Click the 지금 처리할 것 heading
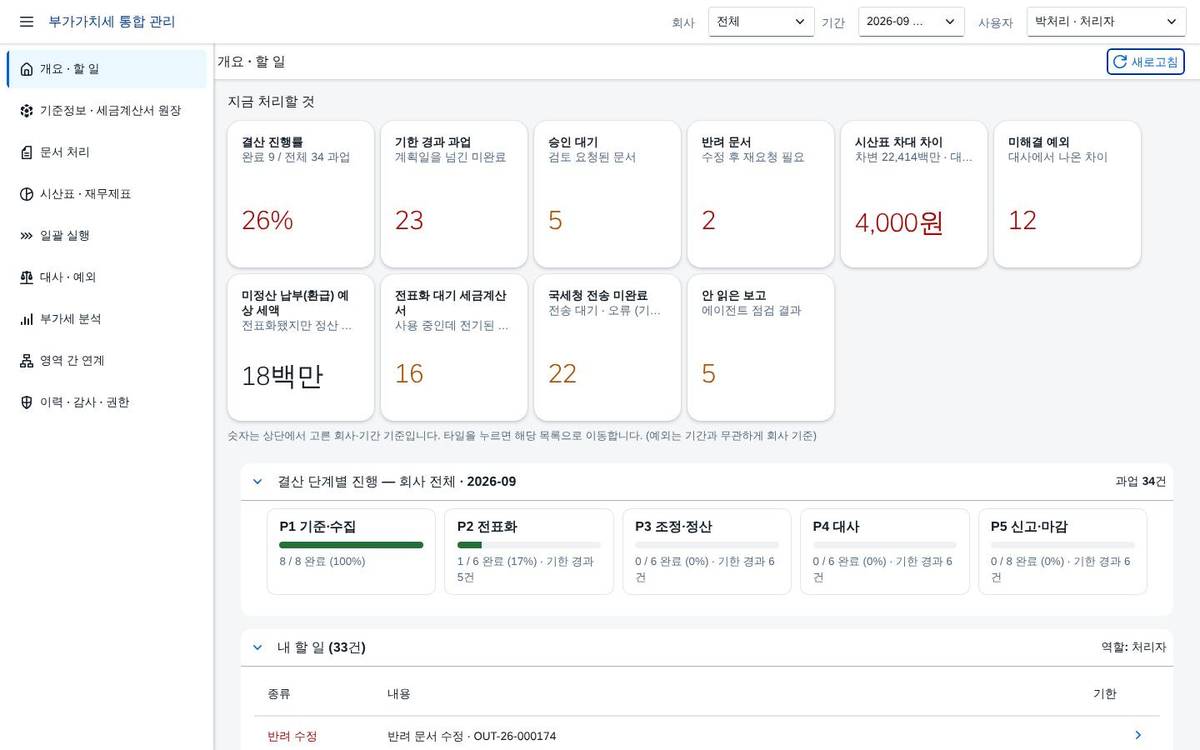The width and height of the screenshot is (1200, 750). (x=271, y=102)
